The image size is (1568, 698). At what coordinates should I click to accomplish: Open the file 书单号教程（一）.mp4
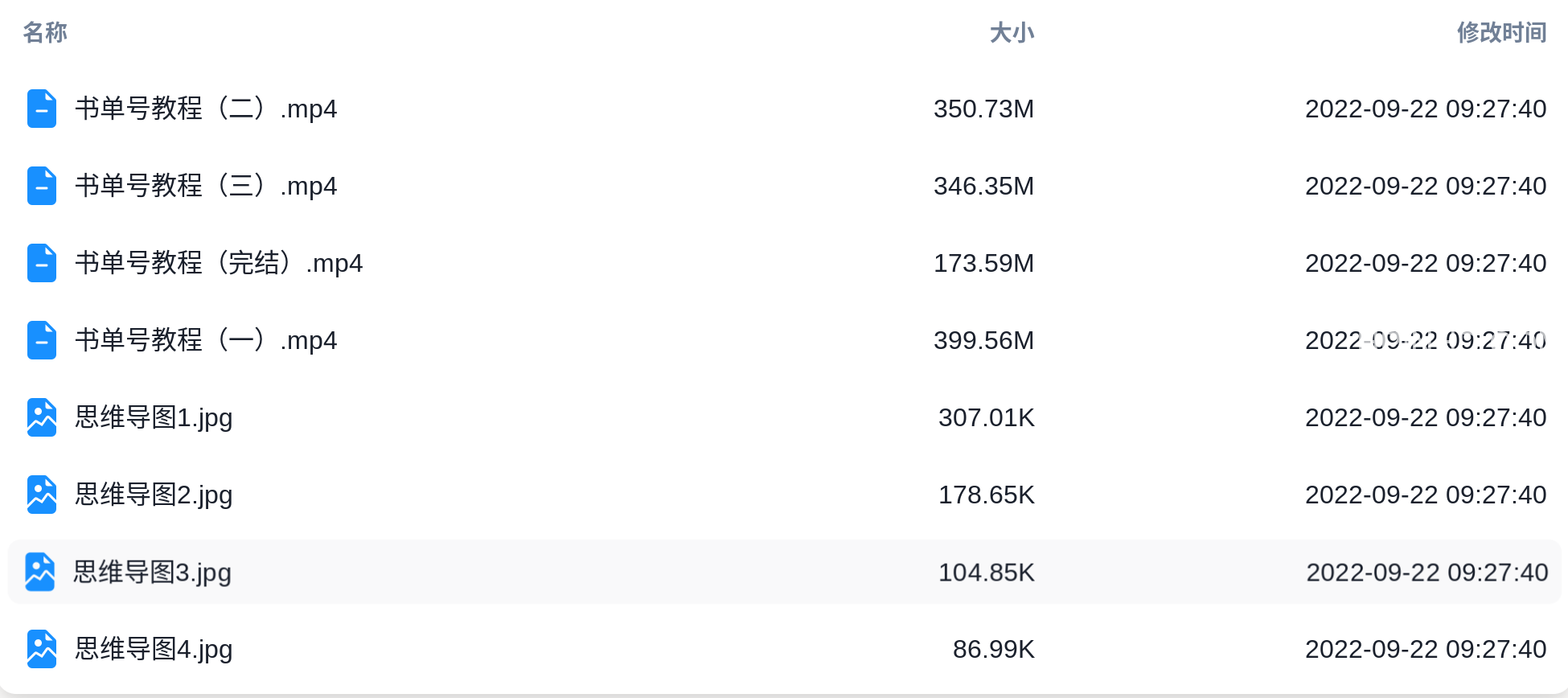(206, 340)
